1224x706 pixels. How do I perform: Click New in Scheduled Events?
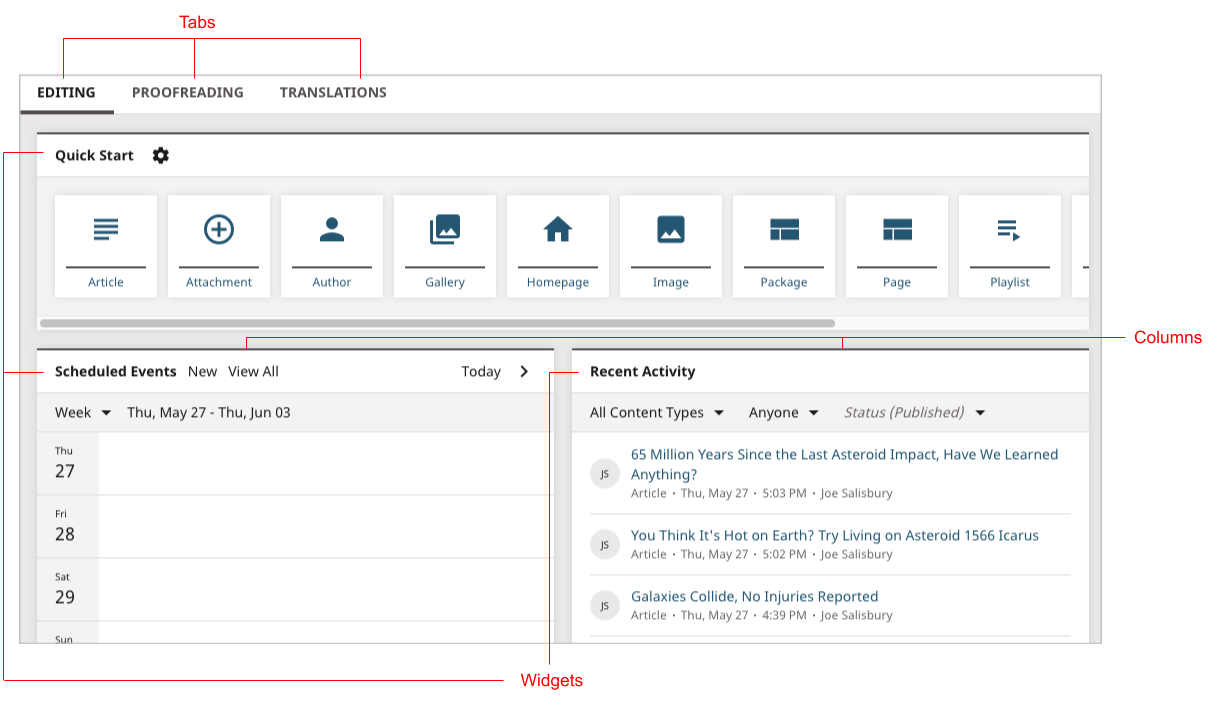click(202, 371)
